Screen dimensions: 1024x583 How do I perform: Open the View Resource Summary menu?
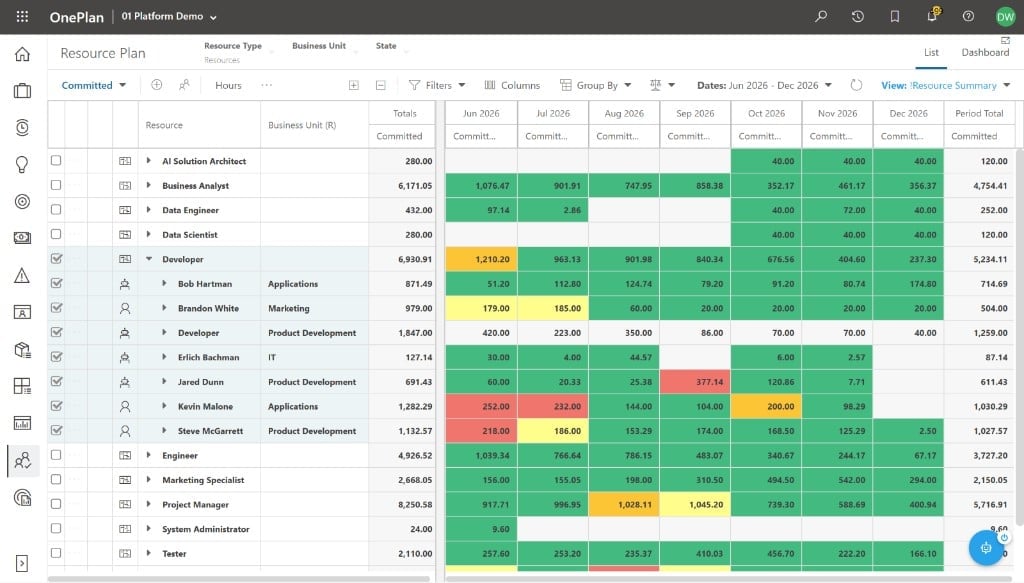coord(946,86)
